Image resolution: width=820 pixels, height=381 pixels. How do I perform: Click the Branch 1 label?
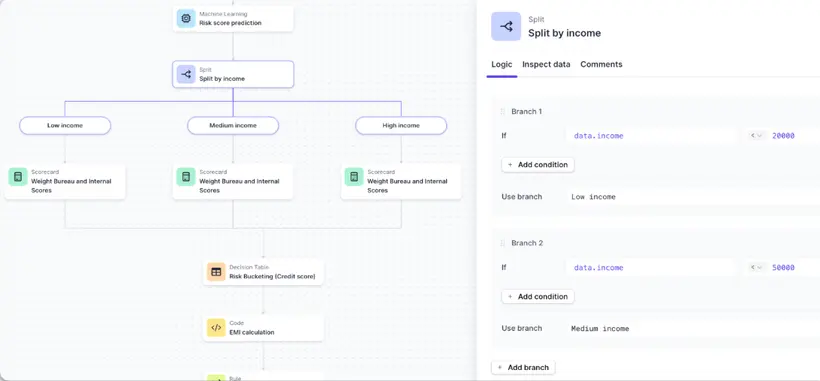coord(527,111)
